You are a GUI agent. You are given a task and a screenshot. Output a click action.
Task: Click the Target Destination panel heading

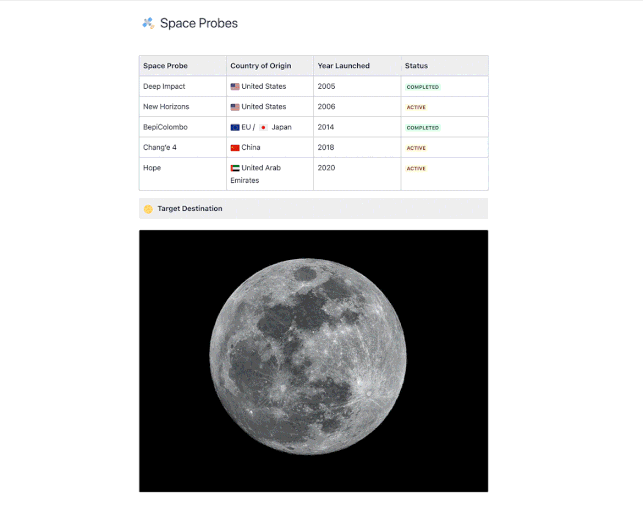190,208
